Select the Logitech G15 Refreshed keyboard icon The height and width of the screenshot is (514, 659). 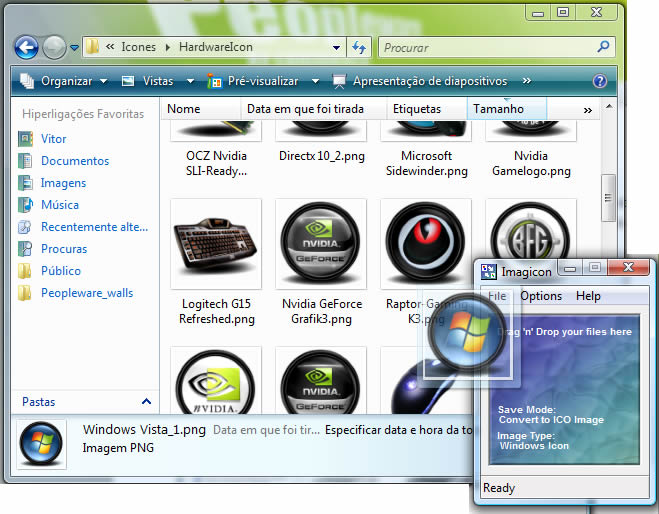[216, 243]
